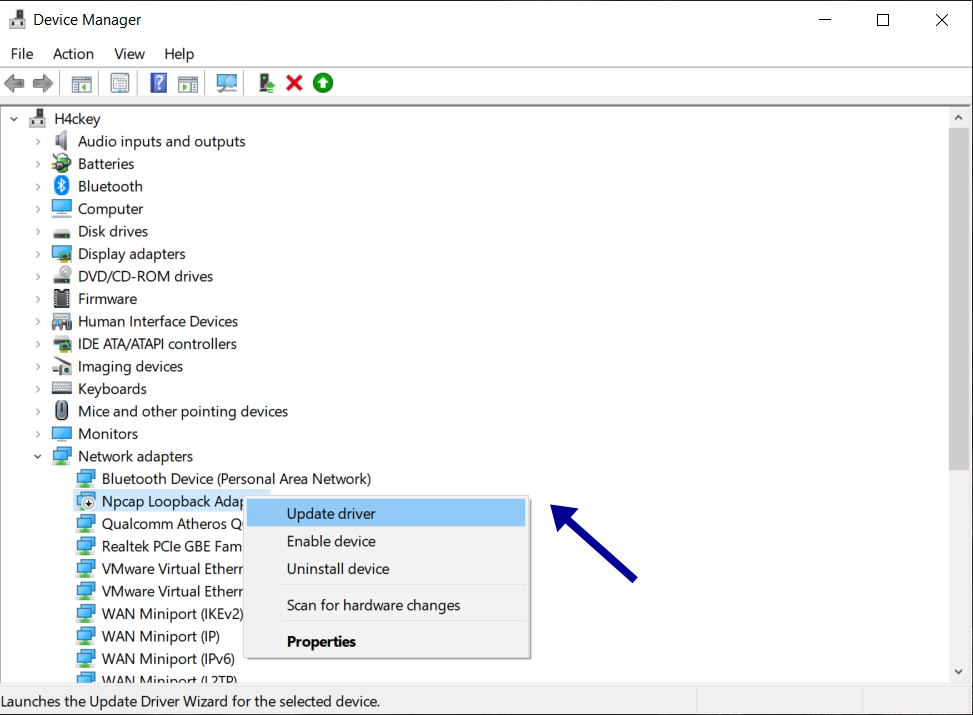The width and height of the screenshot is (973, 715).
Task: Toggle the Show/Hide Console Tree toolbar icon
Action: pos(81,82)
